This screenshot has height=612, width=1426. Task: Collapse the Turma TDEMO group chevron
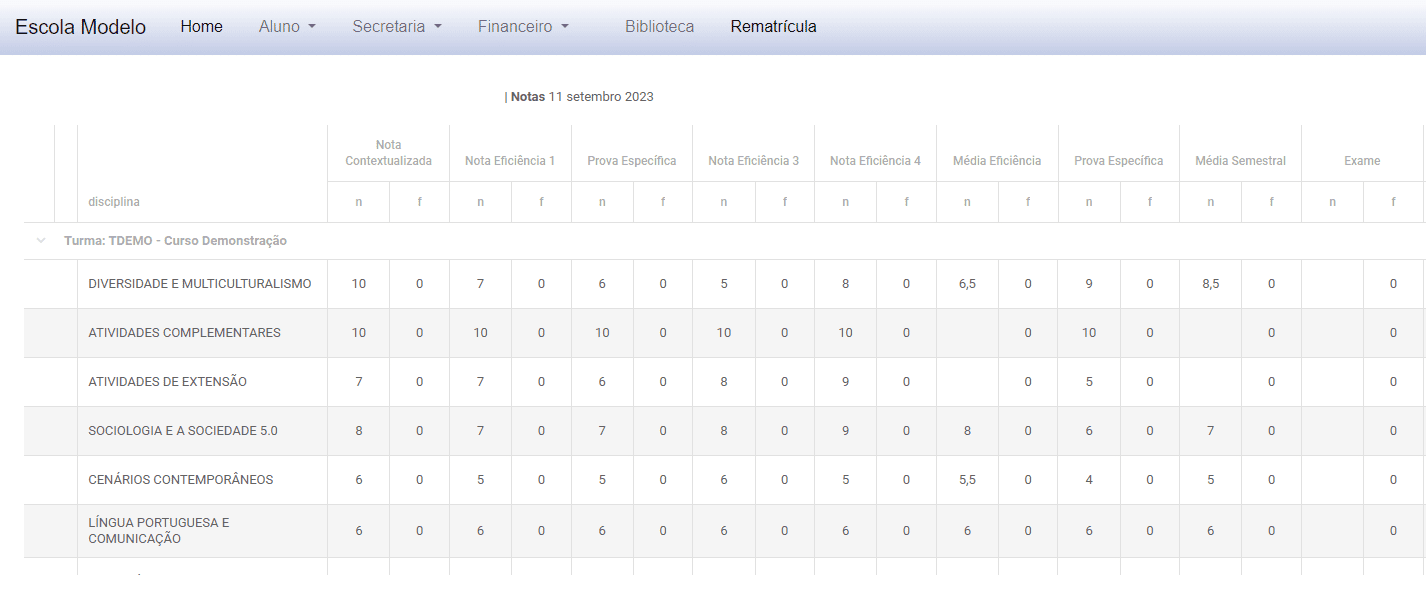(41, 241)
